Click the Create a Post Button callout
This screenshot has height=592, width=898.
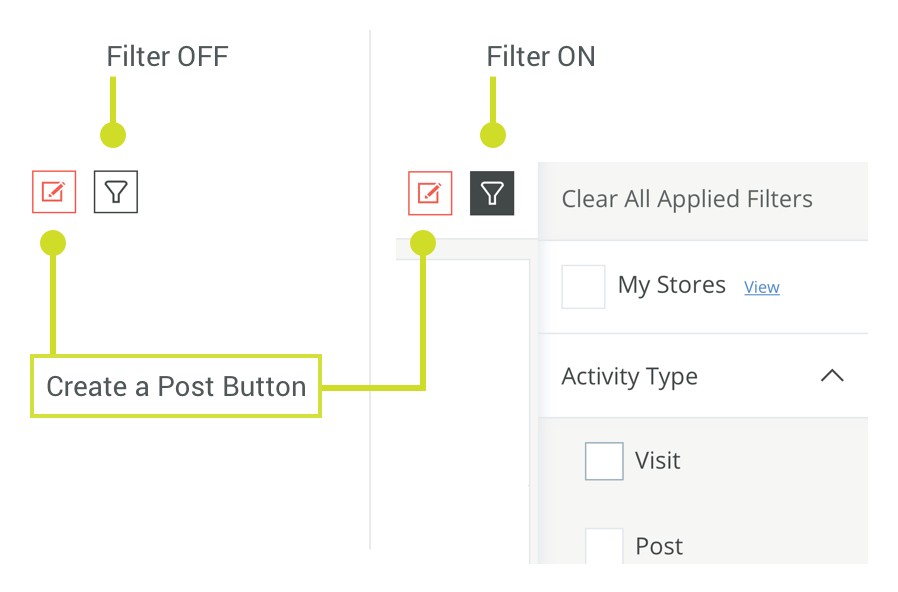point(176,386)
